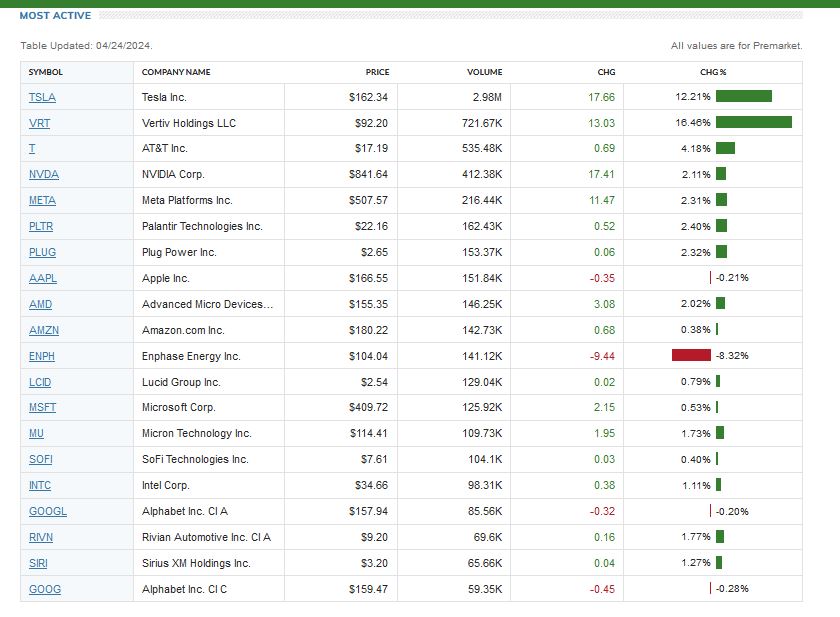Click the GOOGL ticker link
840x617 pixels.
pyautogui.click(x=47, y=511)
